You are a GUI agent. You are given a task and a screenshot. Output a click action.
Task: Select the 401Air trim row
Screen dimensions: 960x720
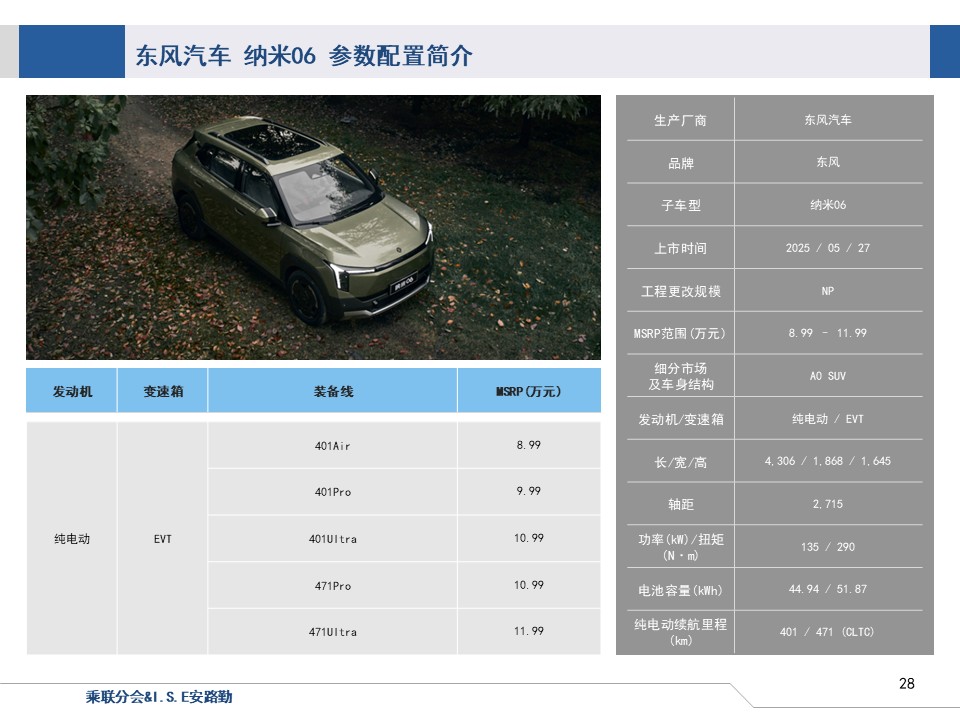click(333, 446)
